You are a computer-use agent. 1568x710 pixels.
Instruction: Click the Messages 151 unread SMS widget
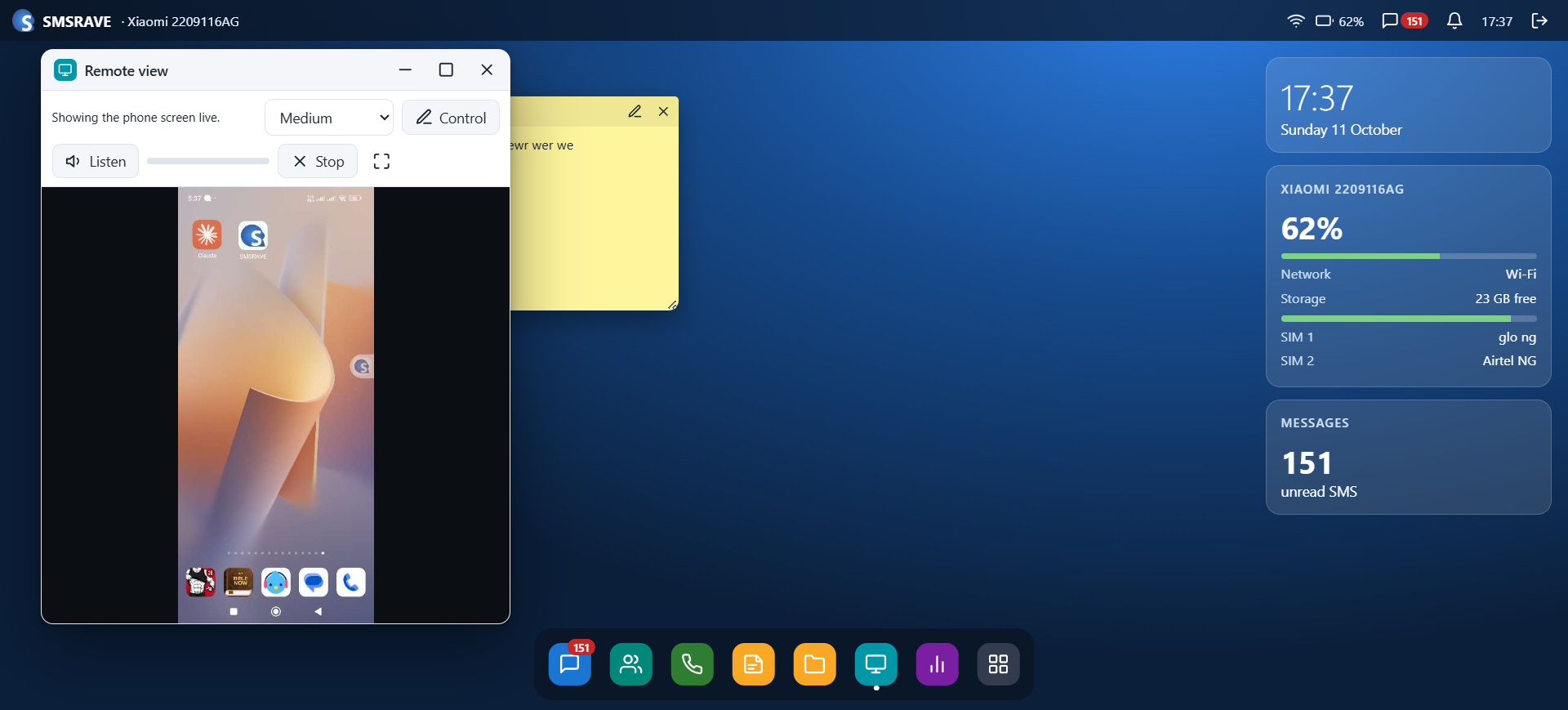(1408, 457)
